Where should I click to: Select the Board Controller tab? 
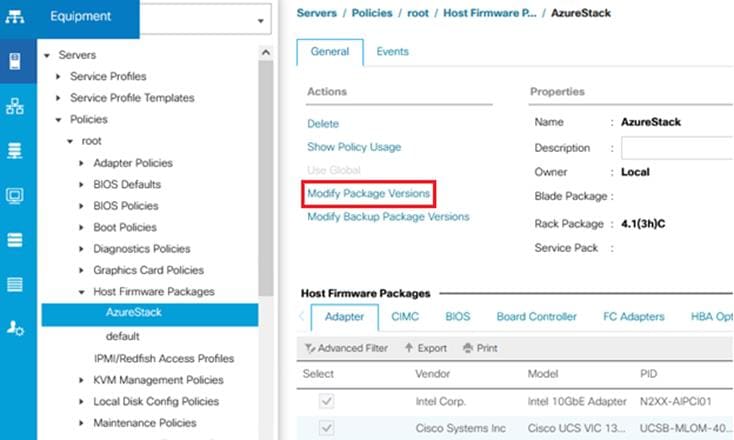(x=536, y=317)
